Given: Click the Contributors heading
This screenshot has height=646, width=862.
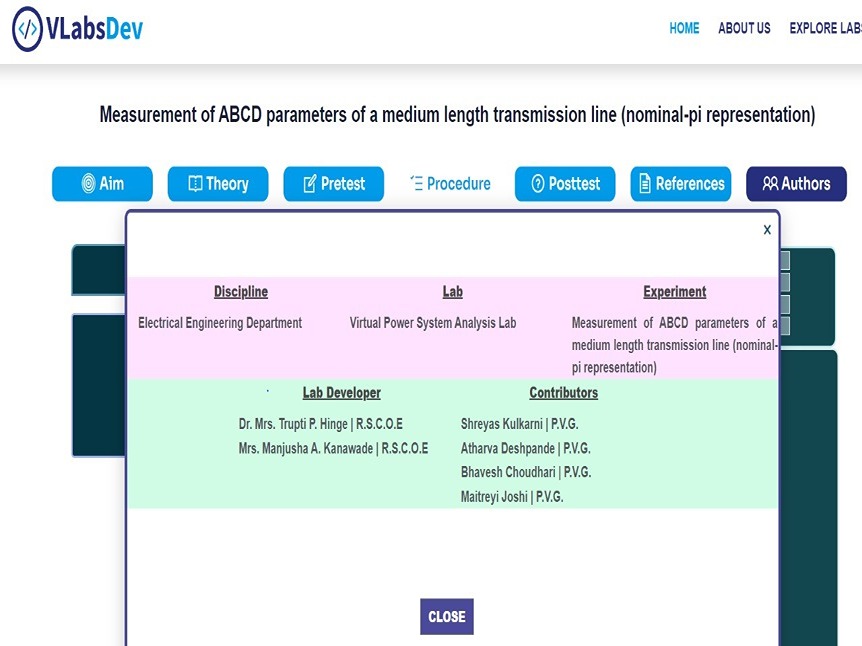Looking at the screenshot, I should pos(563,393).
